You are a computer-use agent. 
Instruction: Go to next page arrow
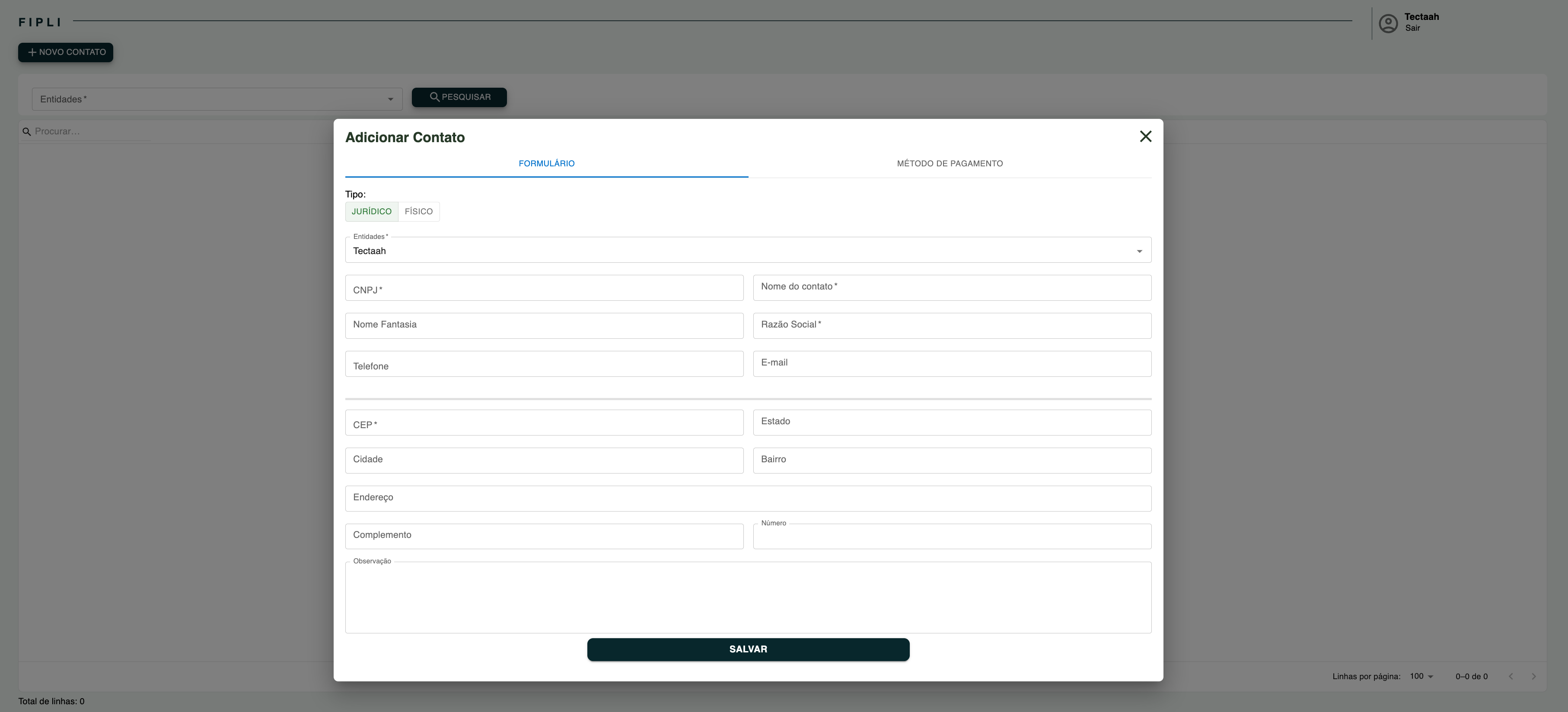1533,676
